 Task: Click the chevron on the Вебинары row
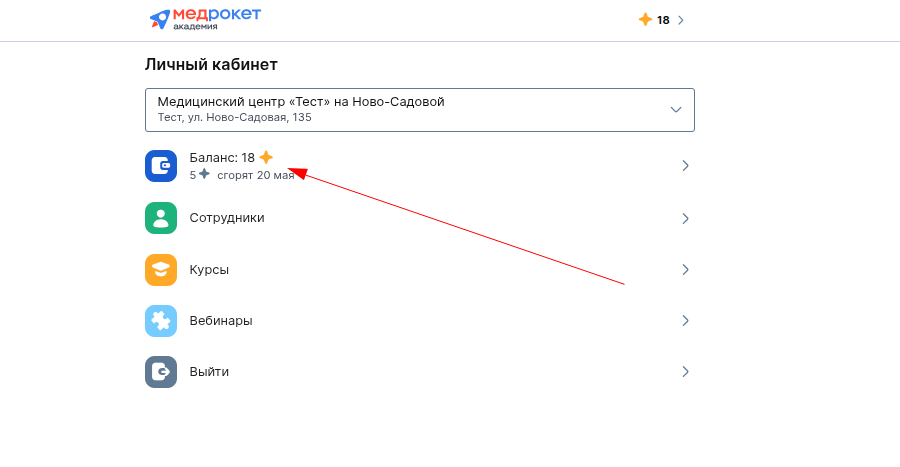point(685,321)
